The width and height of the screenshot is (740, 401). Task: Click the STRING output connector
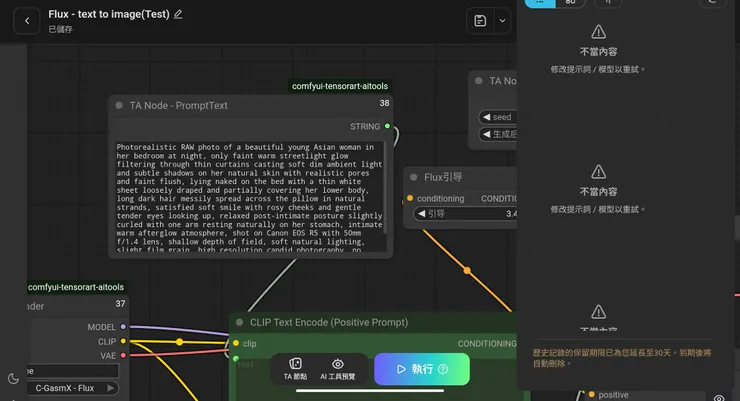(x=387, y=126)
